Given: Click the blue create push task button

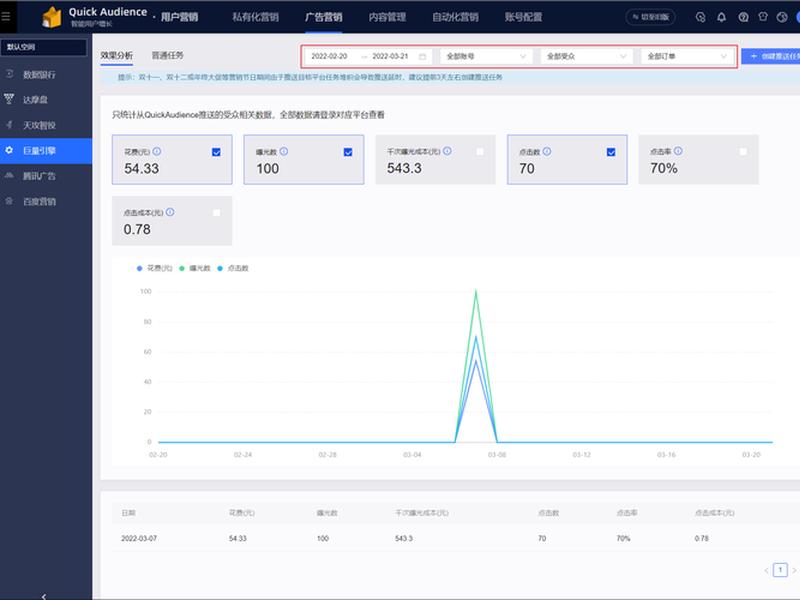Looking at the screenshot, I should pos(770,56).
